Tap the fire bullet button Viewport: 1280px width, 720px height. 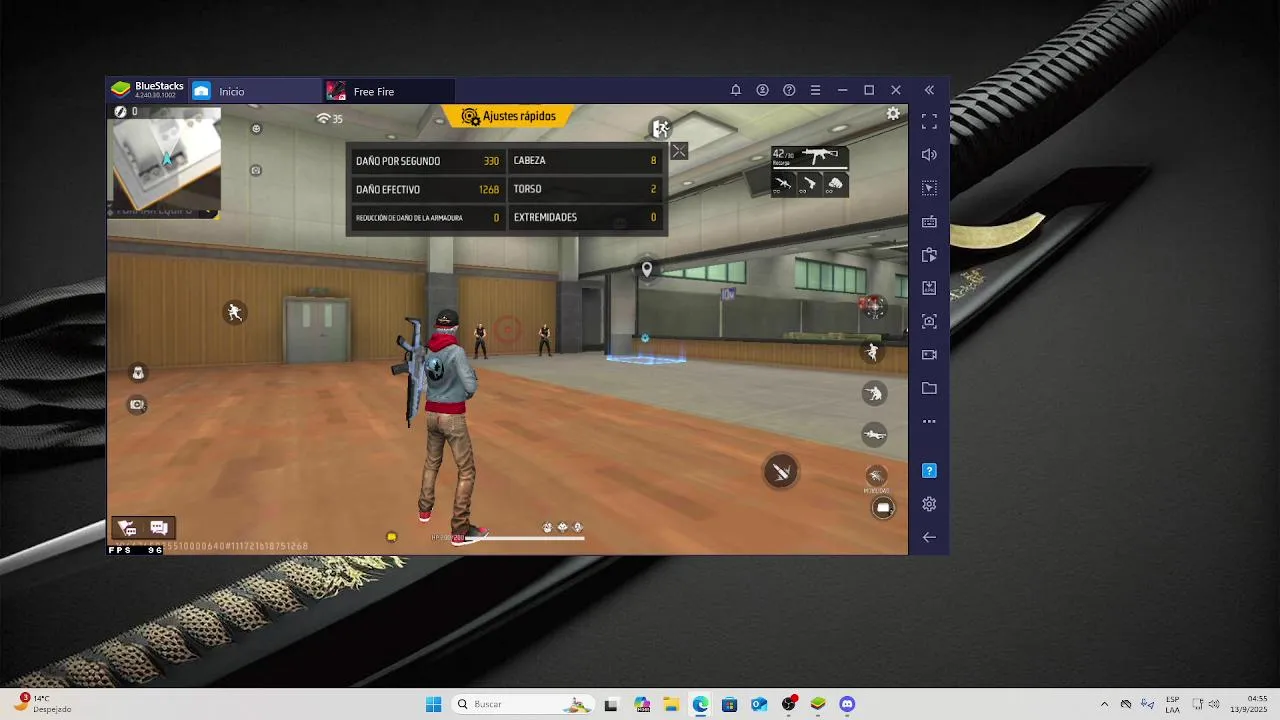point(781,471)
